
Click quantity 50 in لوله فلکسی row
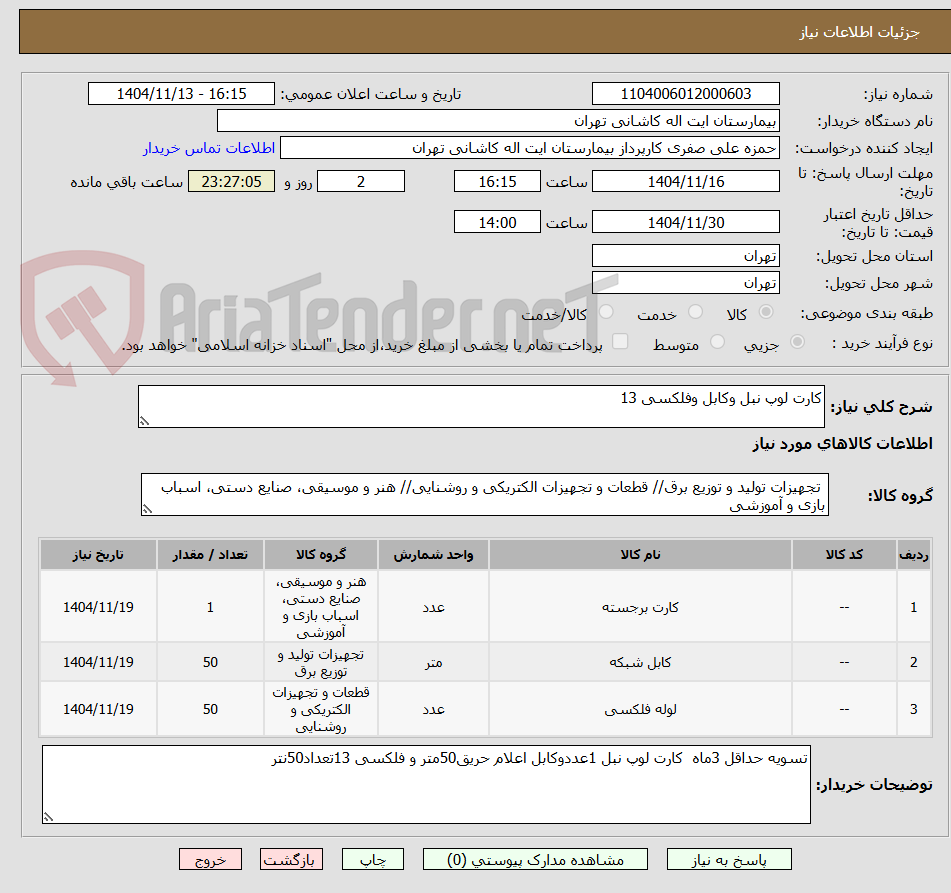(210, 709)
